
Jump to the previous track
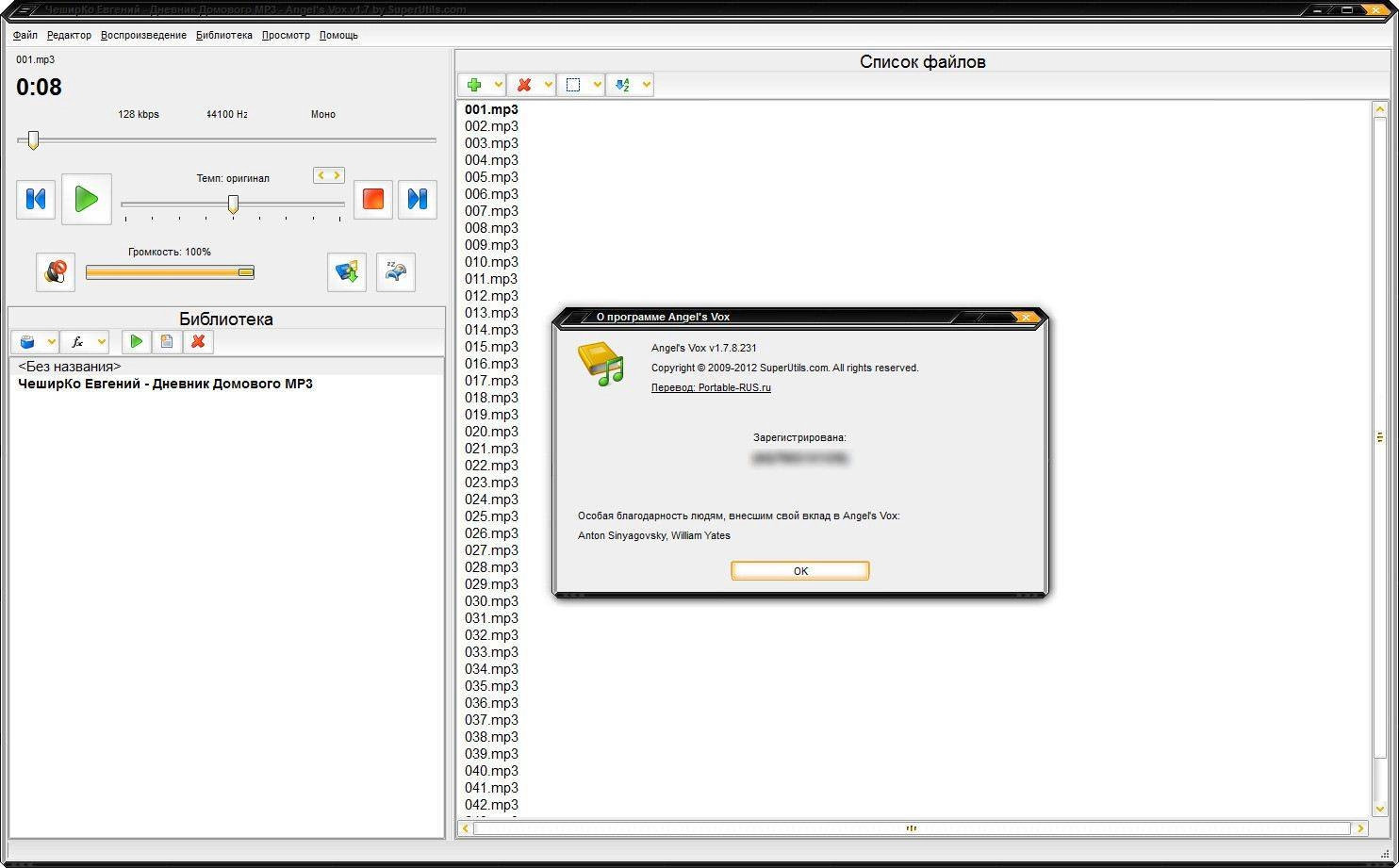(x=36, y=199)
